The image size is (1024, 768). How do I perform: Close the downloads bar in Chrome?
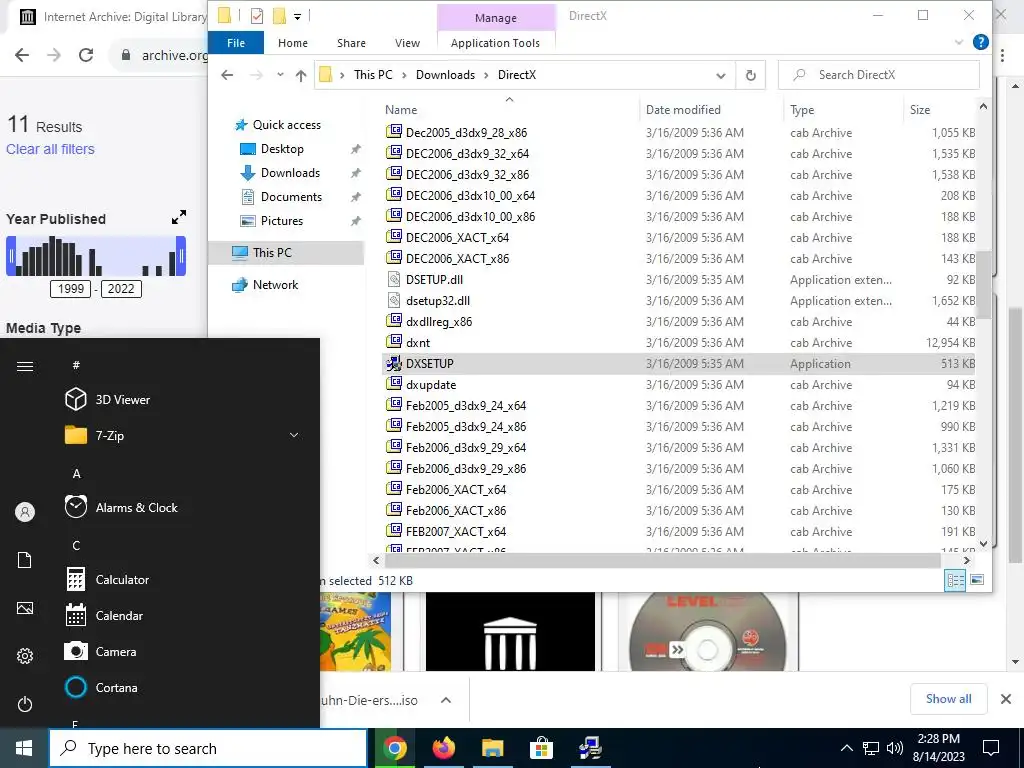tap(1006, 699)
